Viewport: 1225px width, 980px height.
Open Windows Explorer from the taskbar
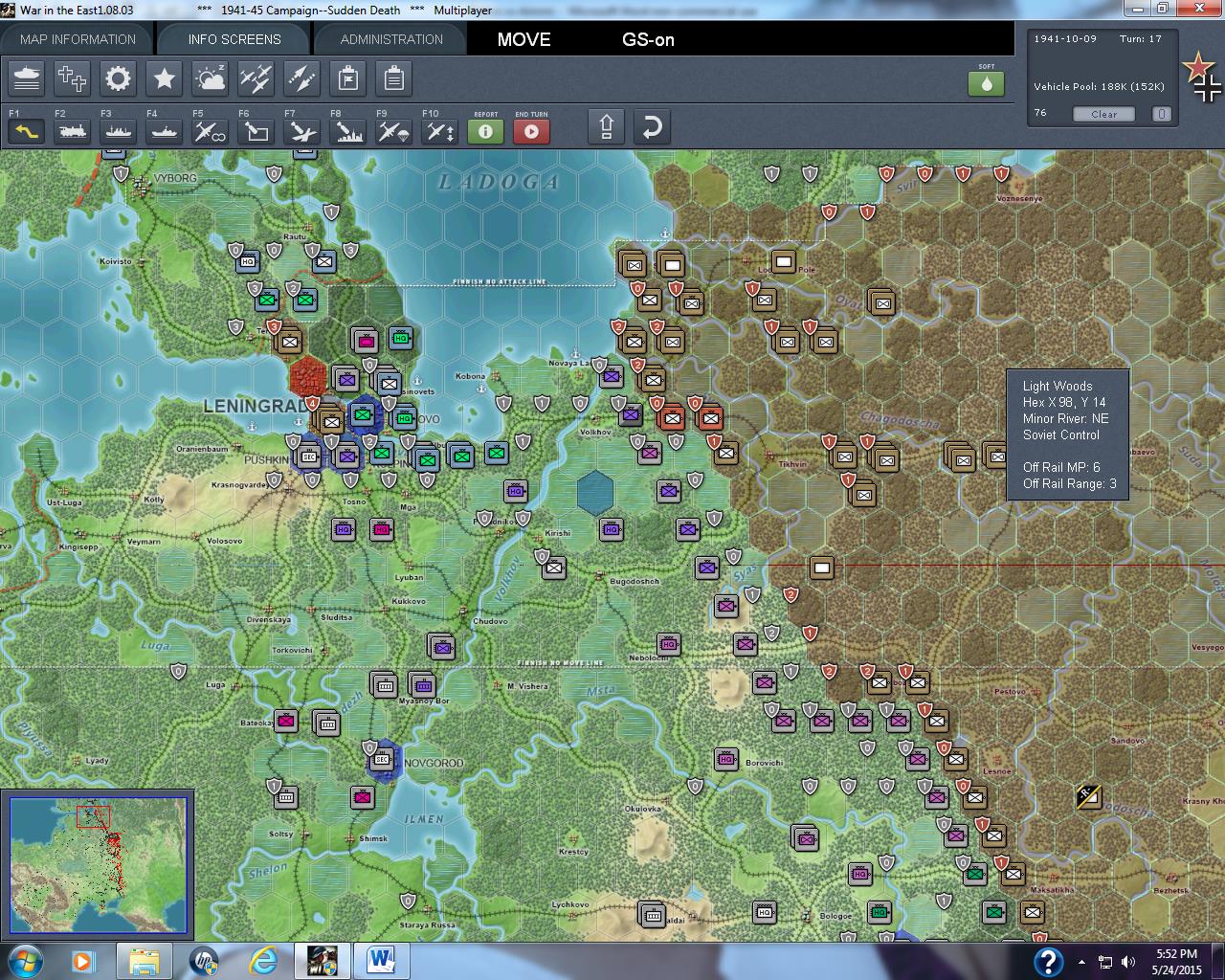(144, 960)
